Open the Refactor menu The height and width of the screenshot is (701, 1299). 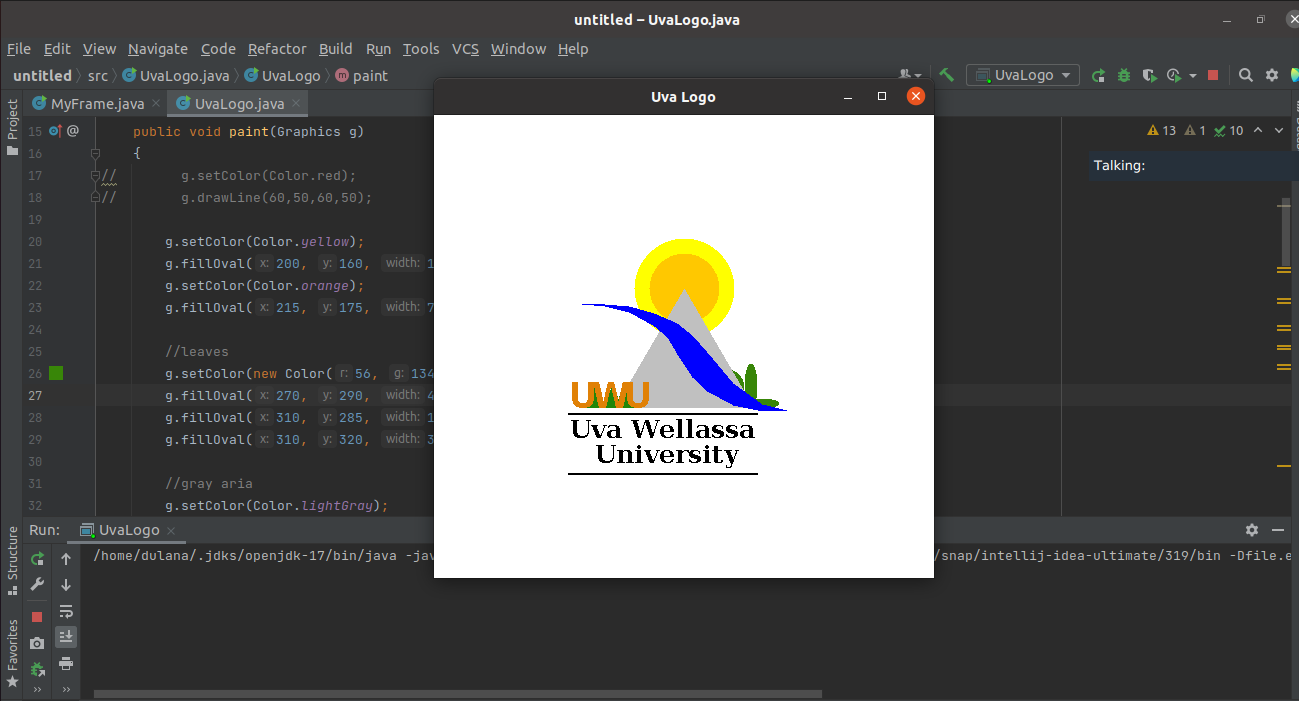[x=277, y=48]
